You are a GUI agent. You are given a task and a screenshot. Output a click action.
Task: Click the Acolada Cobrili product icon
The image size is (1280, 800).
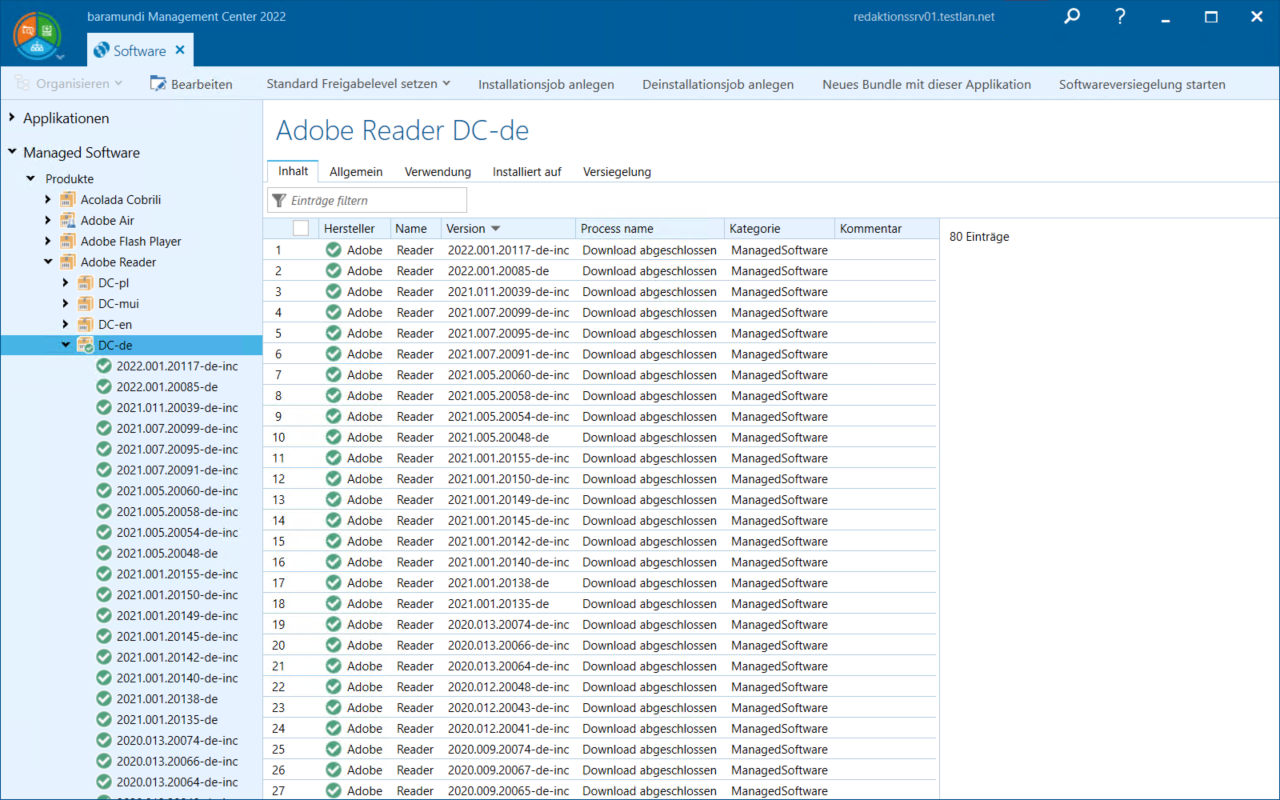coord(68,200)
